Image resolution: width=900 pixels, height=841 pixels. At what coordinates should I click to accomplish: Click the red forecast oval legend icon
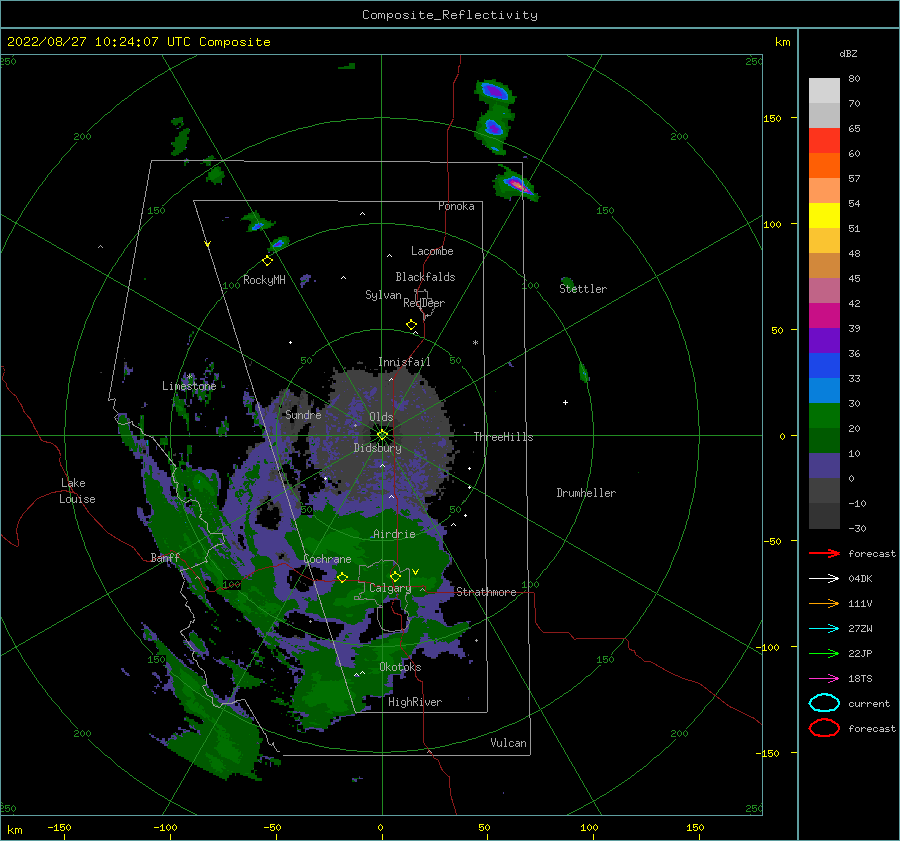[824, 728]
